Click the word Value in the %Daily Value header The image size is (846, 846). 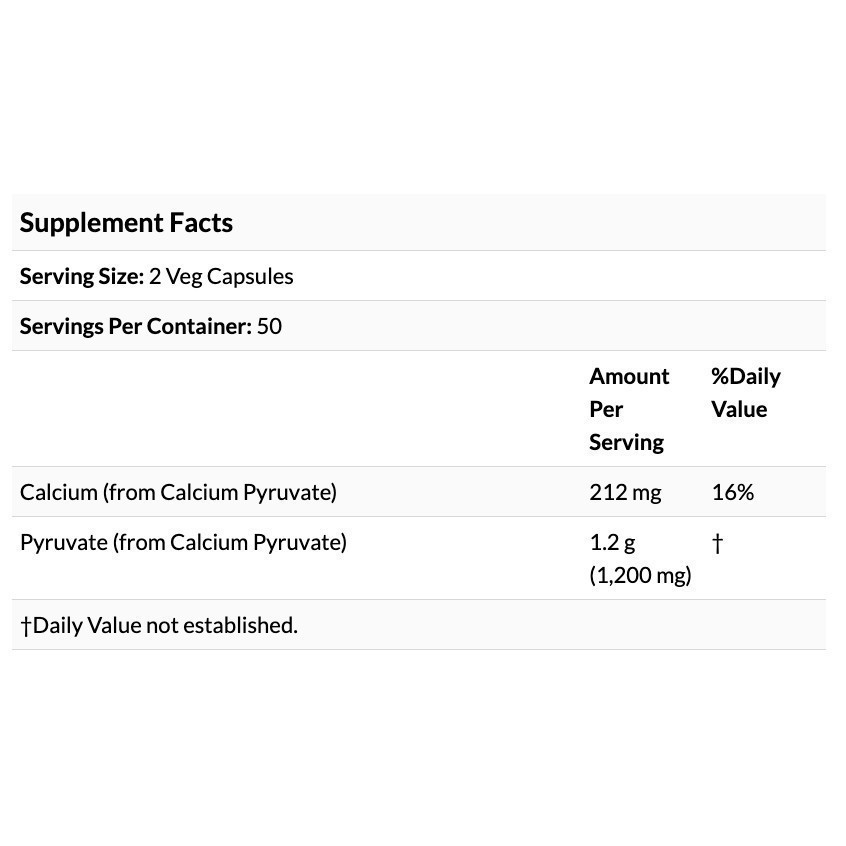click(739, 409)
